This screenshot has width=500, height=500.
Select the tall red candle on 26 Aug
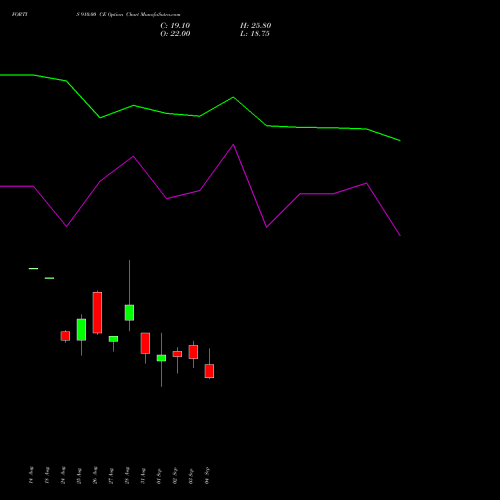[97, 312]
